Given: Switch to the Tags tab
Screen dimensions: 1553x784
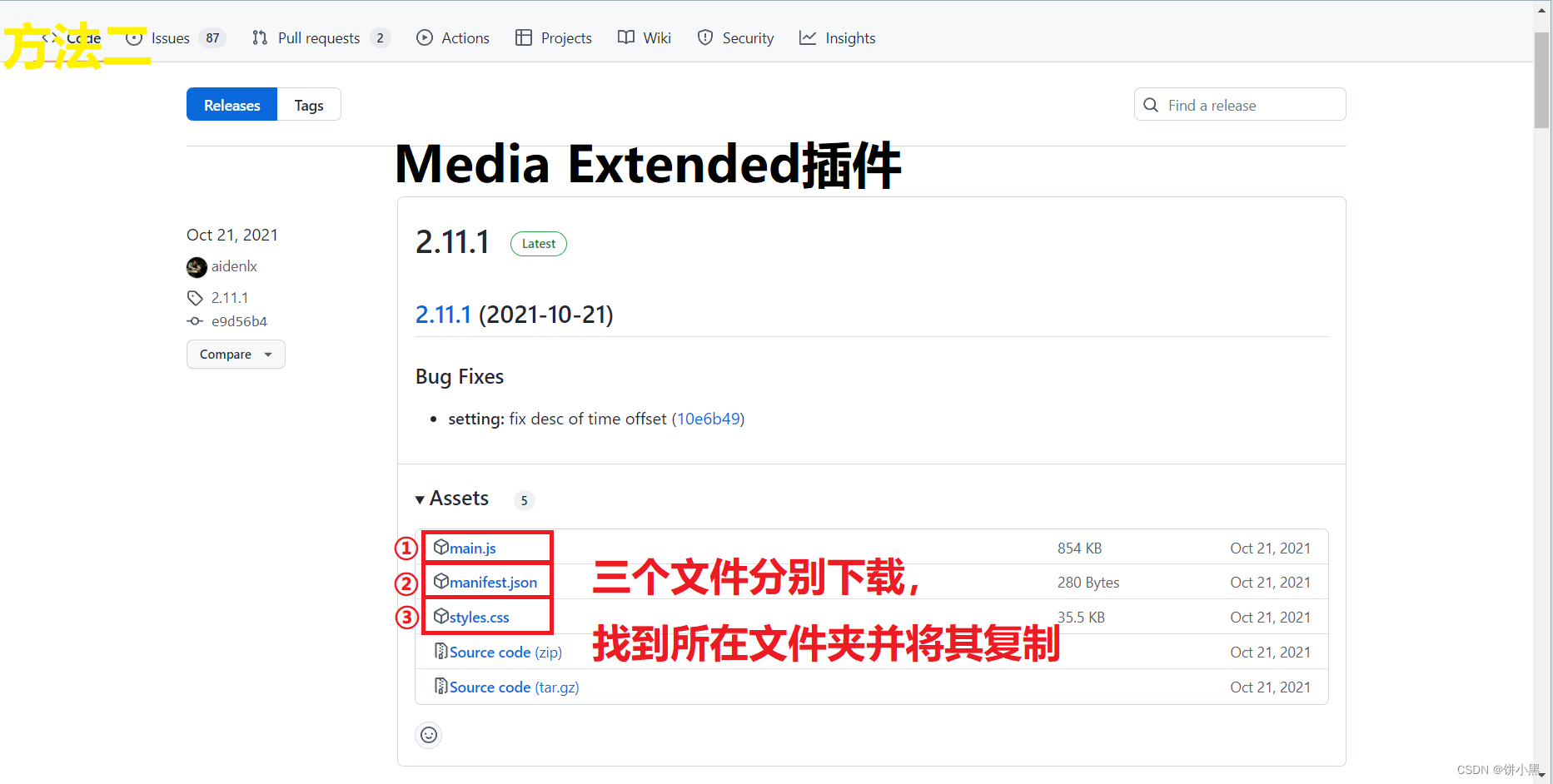Looking at the screenshot, I should click(x=308, y=104).
